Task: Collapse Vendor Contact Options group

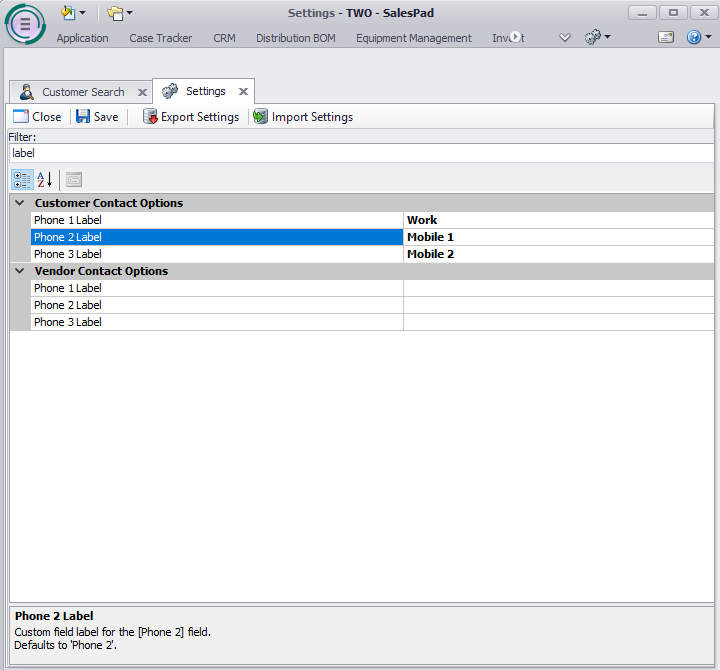Action: point(20,271)
